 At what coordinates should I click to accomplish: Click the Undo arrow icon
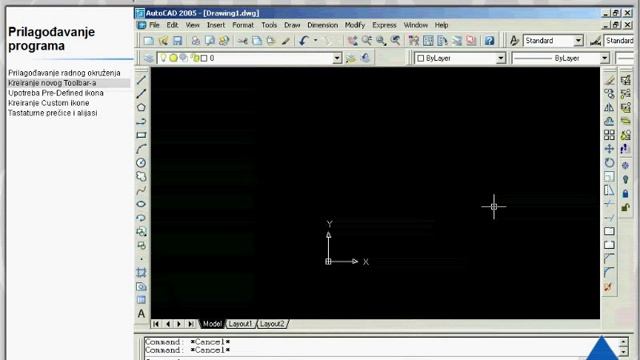click(x=303, y=41)
